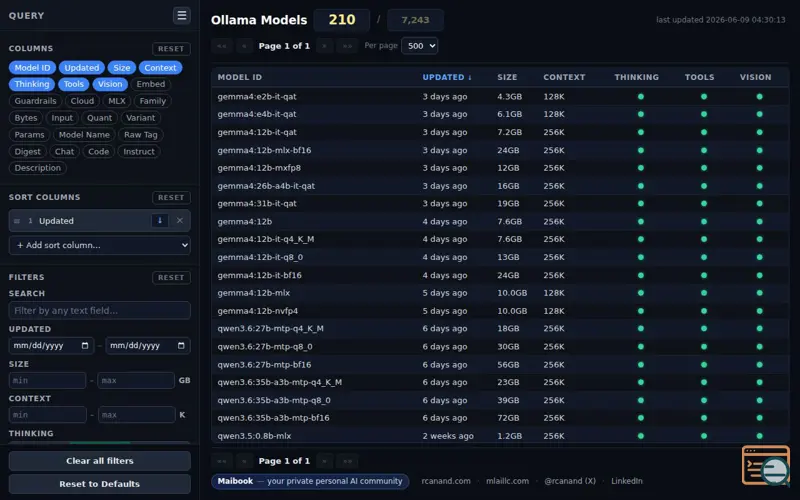Open the Add sort column dropdown
Screen dimensions: 800x500
[x=99, y=245]
